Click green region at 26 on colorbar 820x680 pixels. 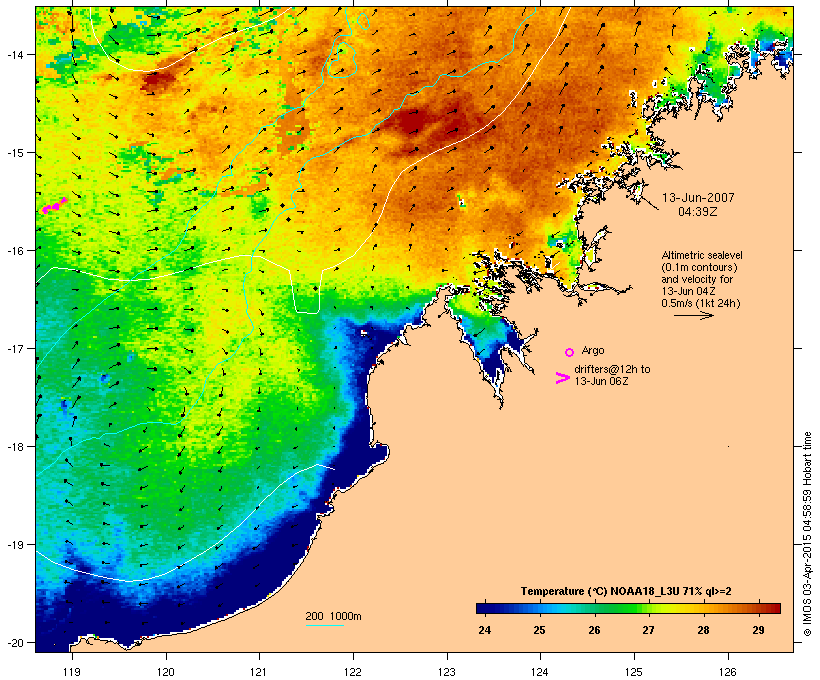[594, 608]
